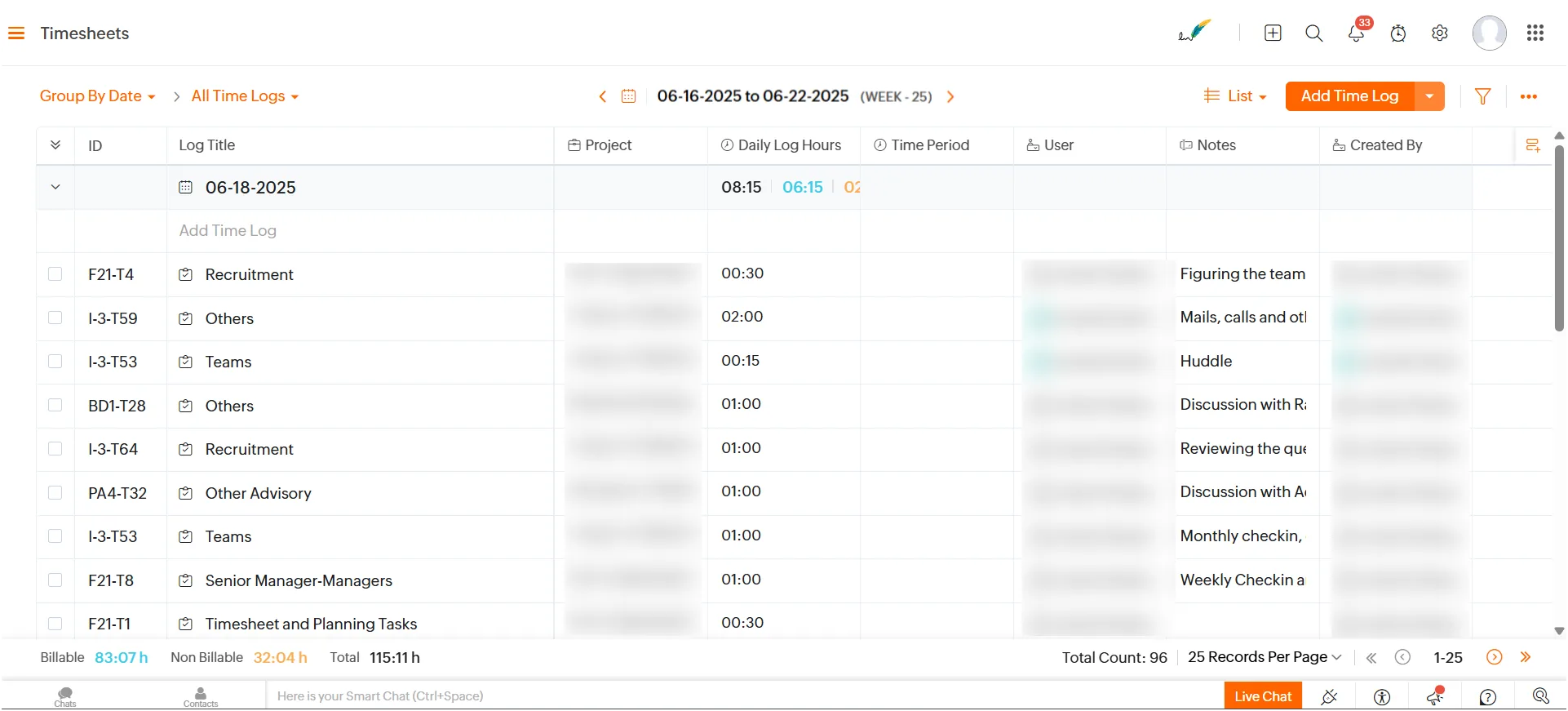Select checkbox for Teams 00:15 row

click(55, 362)
